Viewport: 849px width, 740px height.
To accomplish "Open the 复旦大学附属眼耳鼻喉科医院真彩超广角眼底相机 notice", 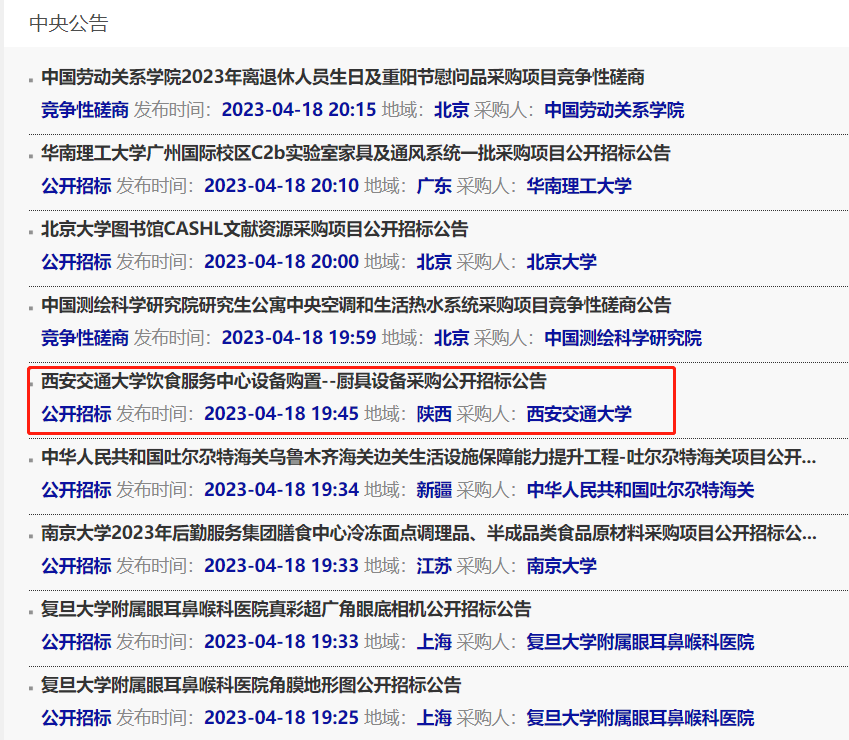I will (286, 610).
